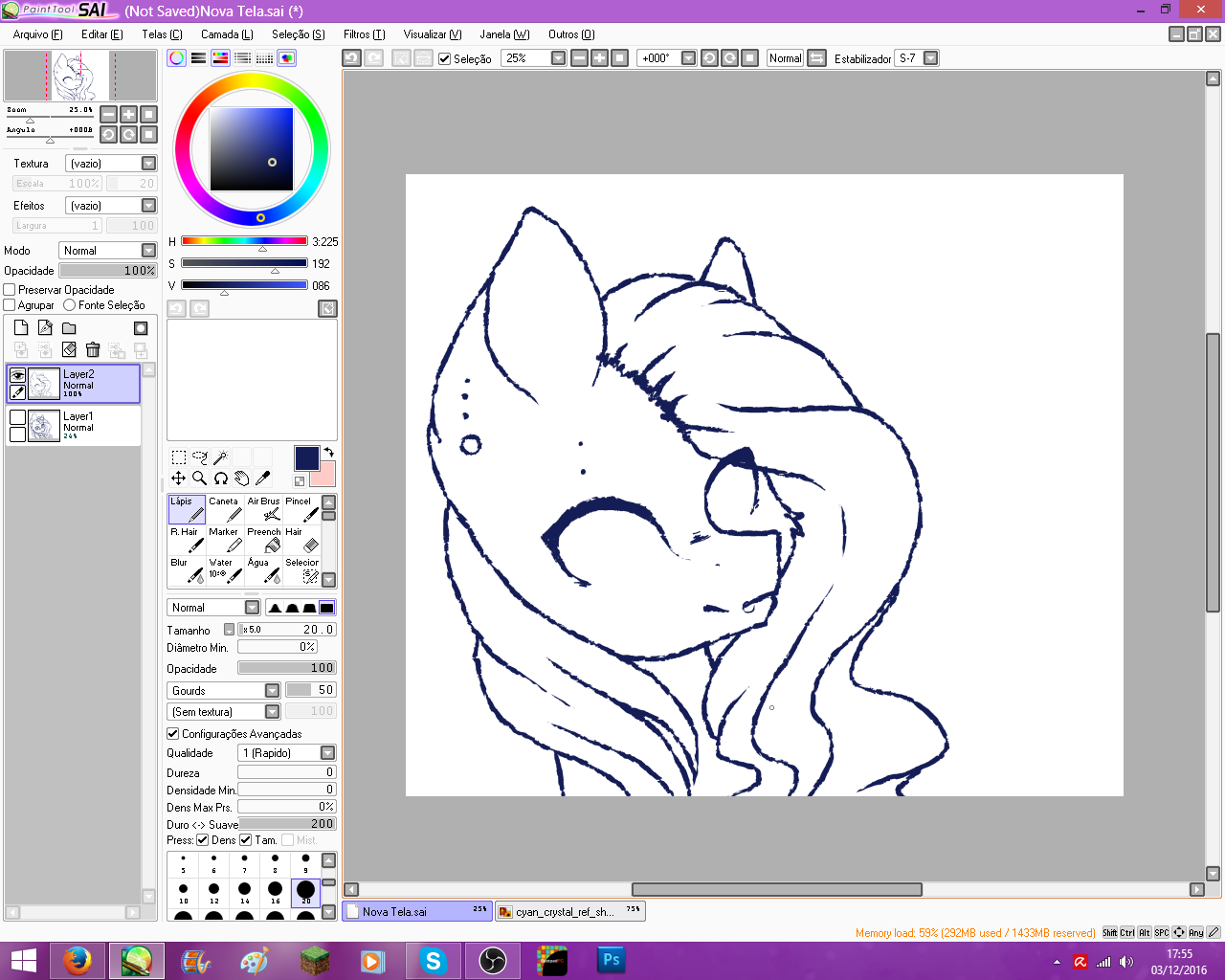Create a new layer folder

point(69,327)
